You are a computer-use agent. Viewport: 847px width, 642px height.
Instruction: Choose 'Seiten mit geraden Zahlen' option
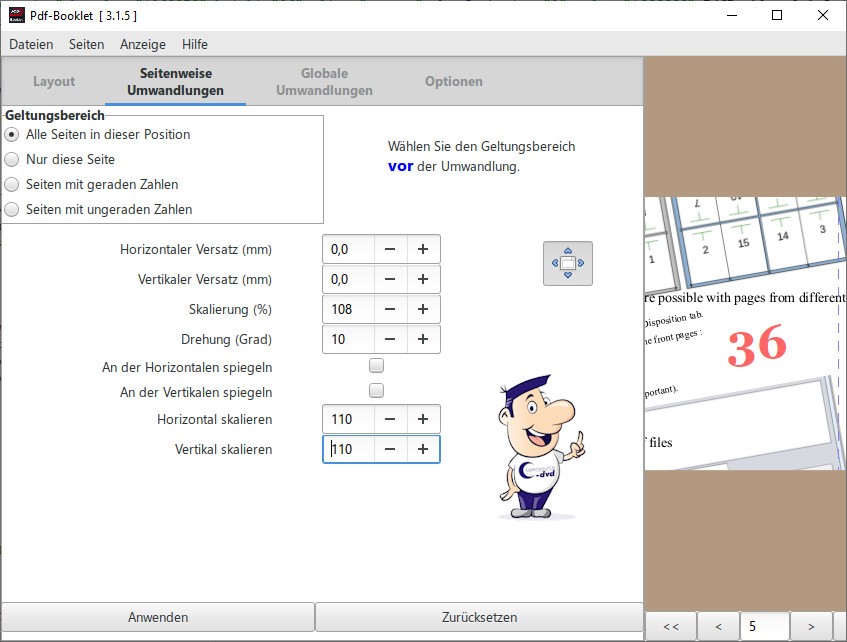[12, 184]
